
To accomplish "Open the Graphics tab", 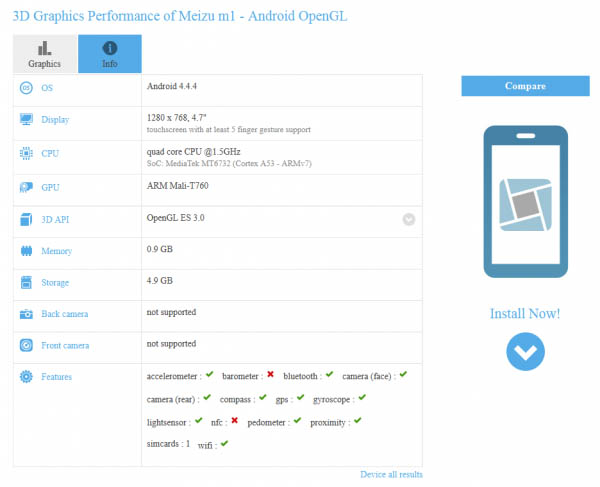I will click(x=45, y=54).
